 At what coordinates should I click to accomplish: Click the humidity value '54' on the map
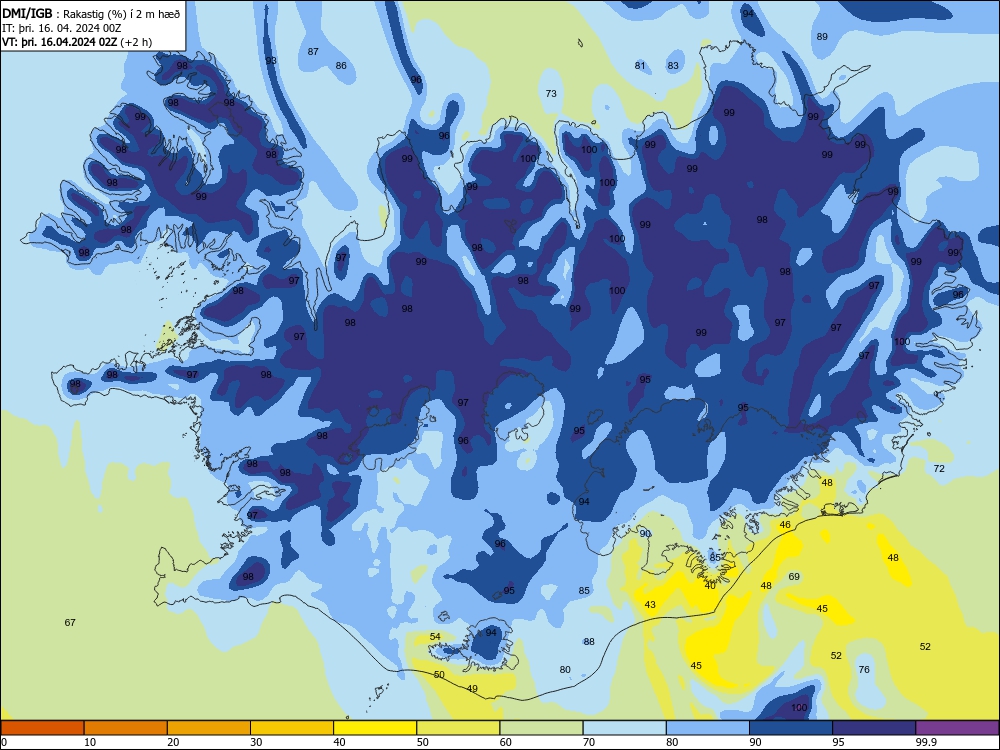tap(435, 636)
